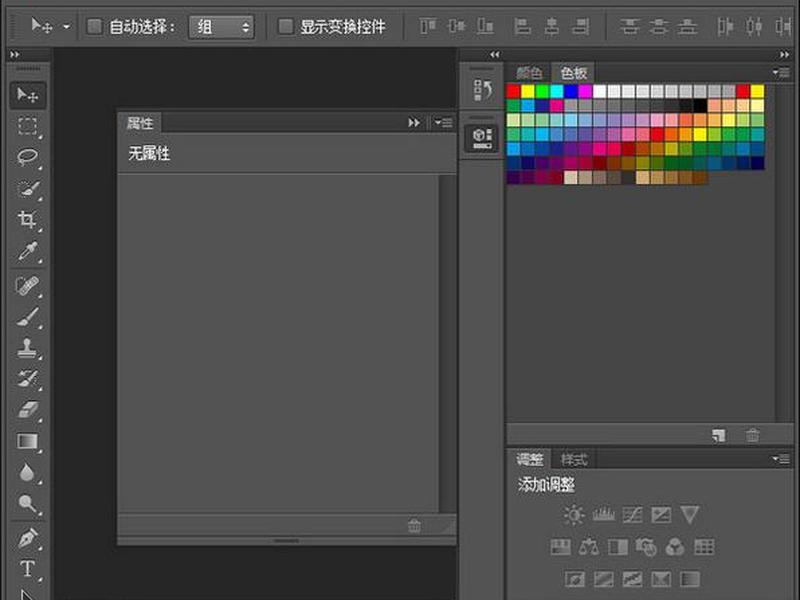
Task: Select the Blur tool
Action: pyautogui.click(x=28, y=472)
